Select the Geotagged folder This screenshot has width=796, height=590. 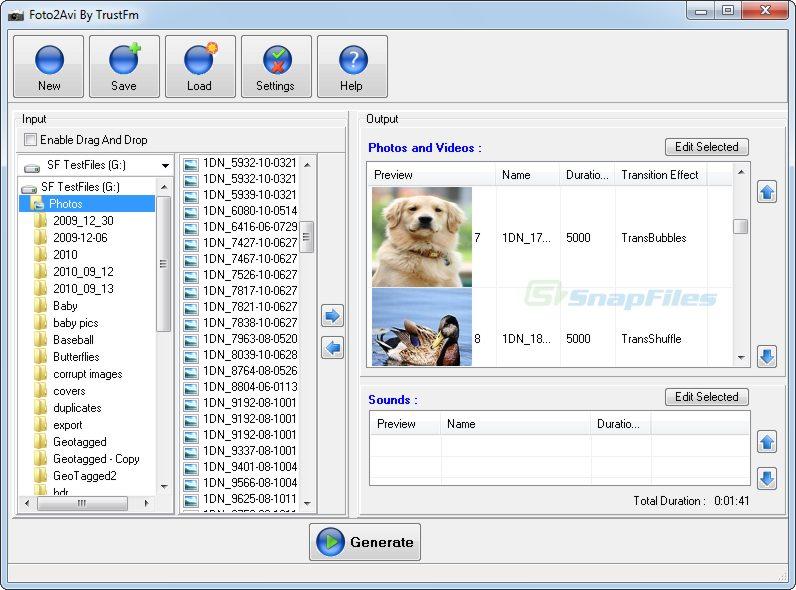[x=80, y=442]
